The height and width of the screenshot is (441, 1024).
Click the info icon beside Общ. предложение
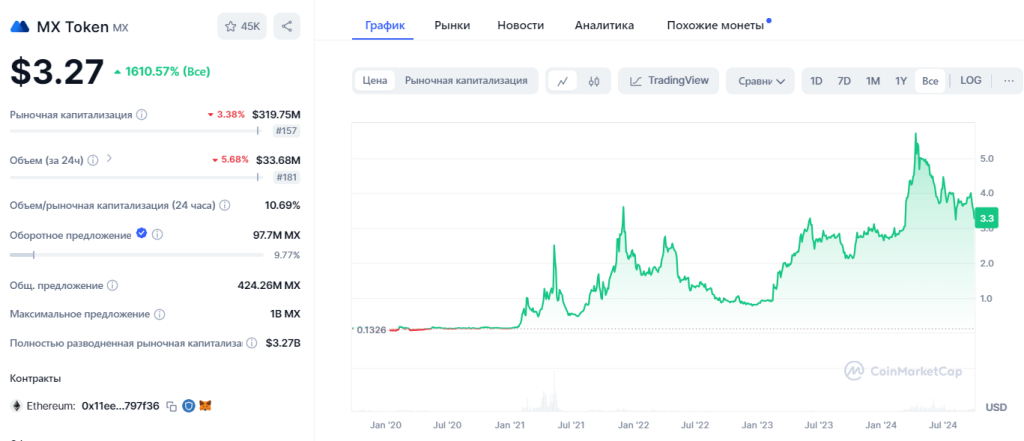coord(112,286)
